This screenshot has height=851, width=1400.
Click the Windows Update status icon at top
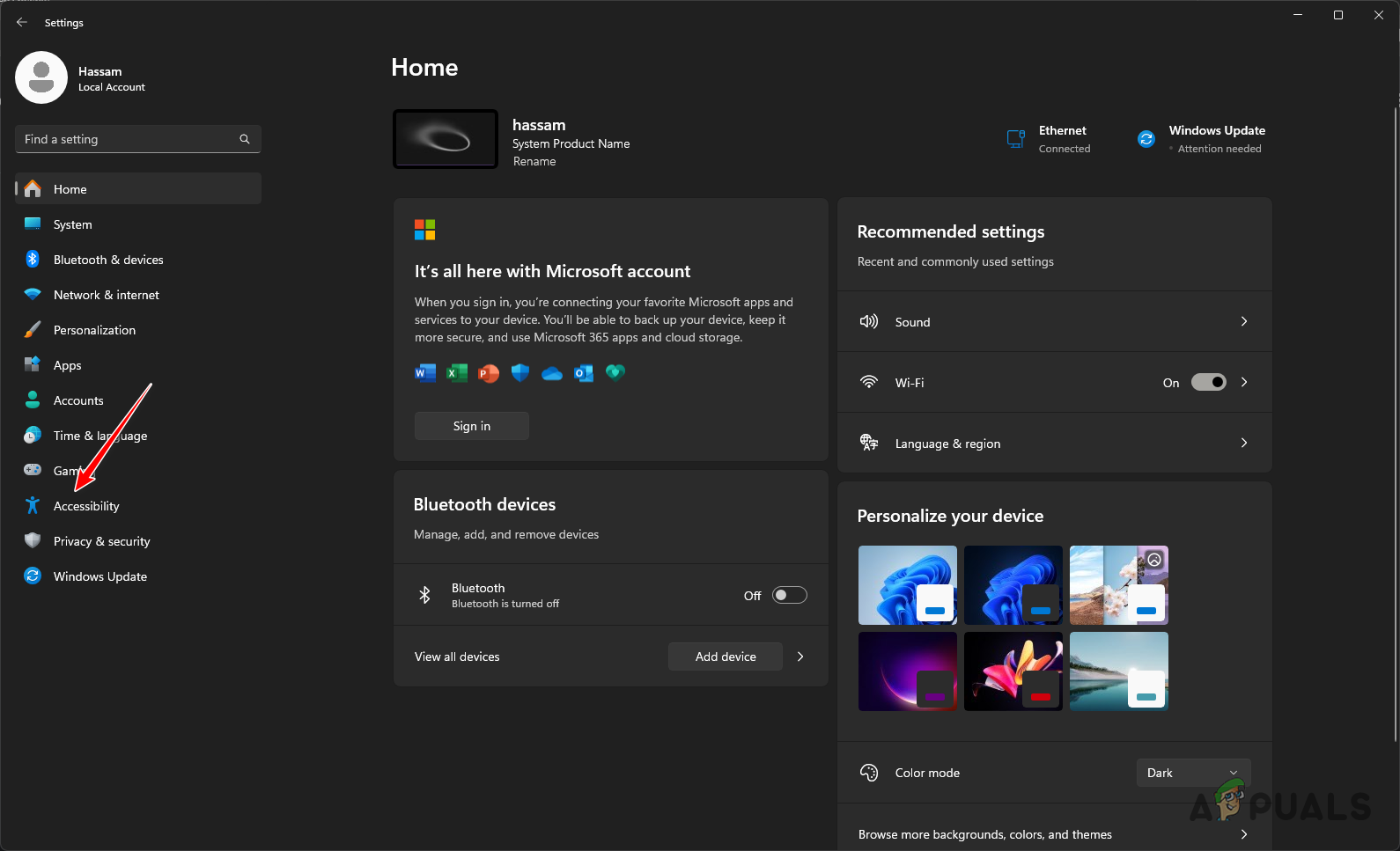(1146, 139)
